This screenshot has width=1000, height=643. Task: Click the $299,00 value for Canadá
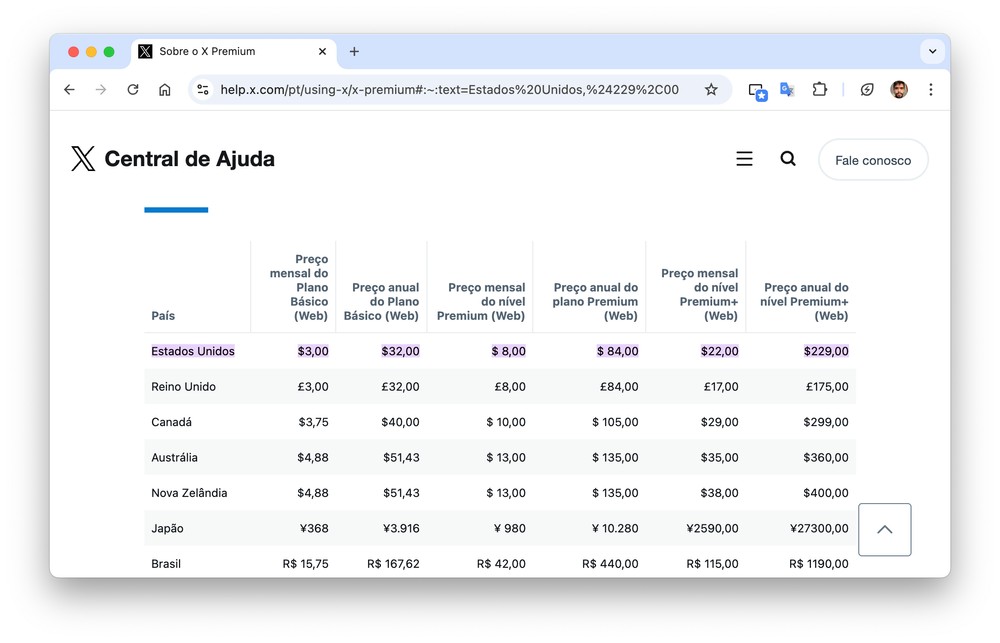tap(826, 422)
